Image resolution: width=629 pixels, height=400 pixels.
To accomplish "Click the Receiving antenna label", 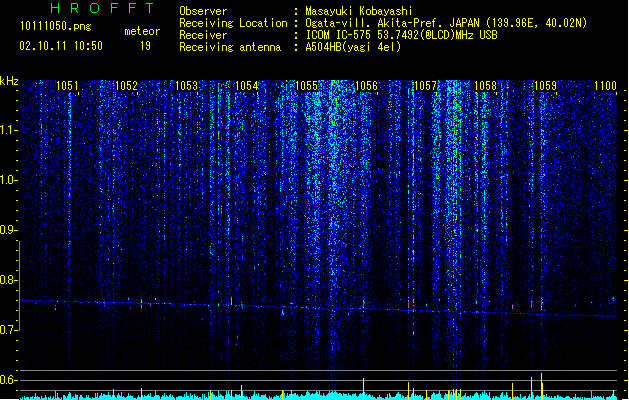I will (230, 47).
